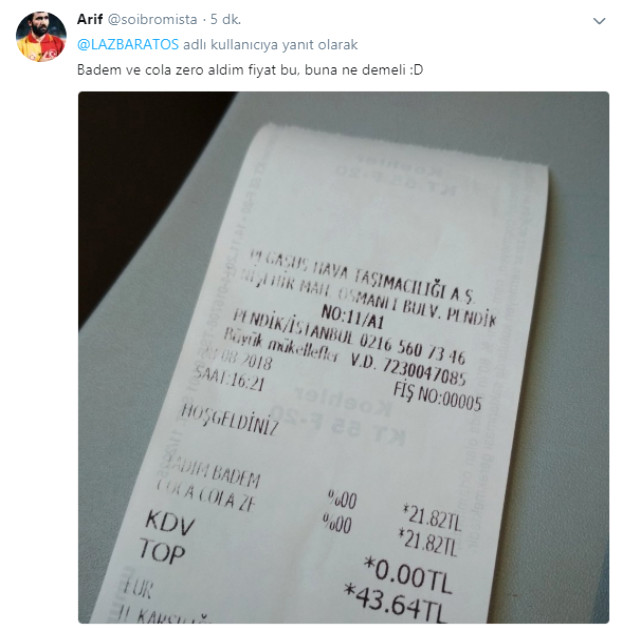Open the @soibromista handle
This screenshot has width=640, height=630.
[152, 19]
